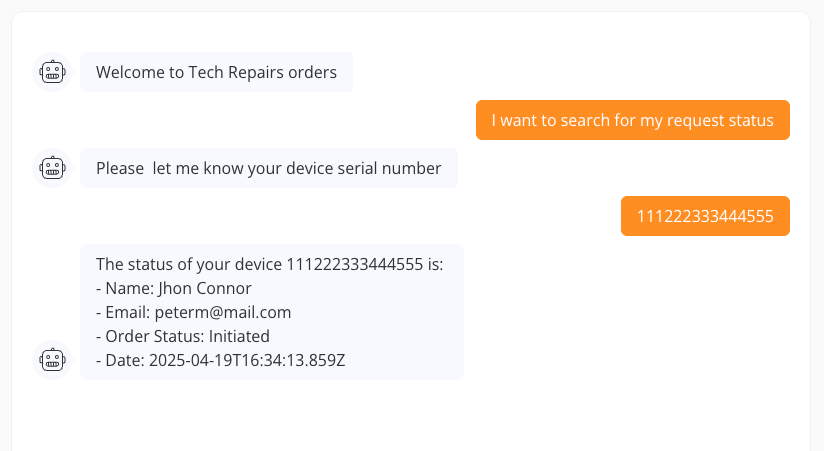This screenshot has width=824, height=451.
Task: Select the 'Initiated' status value
Action: (x=235, y=336)
